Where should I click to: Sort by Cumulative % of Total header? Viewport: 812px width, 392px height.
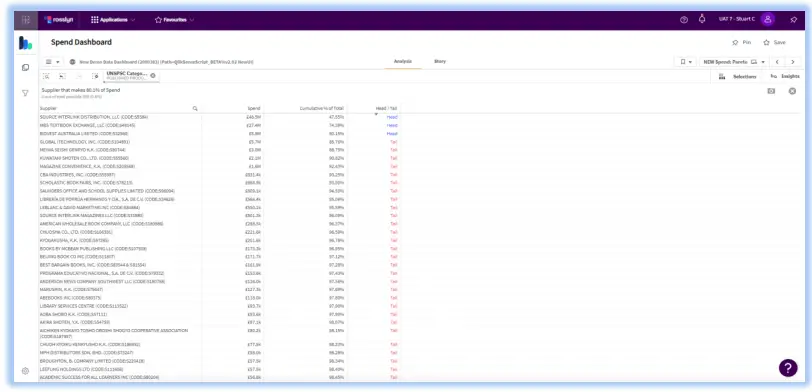coord(322,108)
